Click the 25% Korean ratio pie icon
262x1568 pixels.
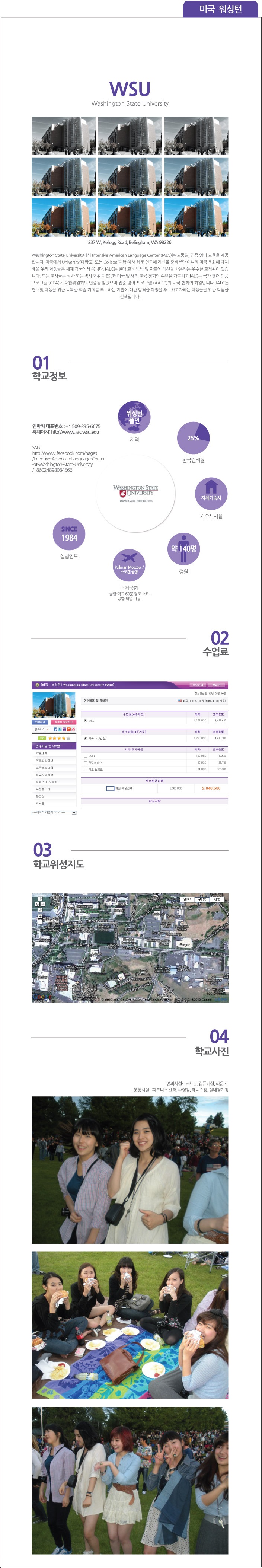(193, 438)
